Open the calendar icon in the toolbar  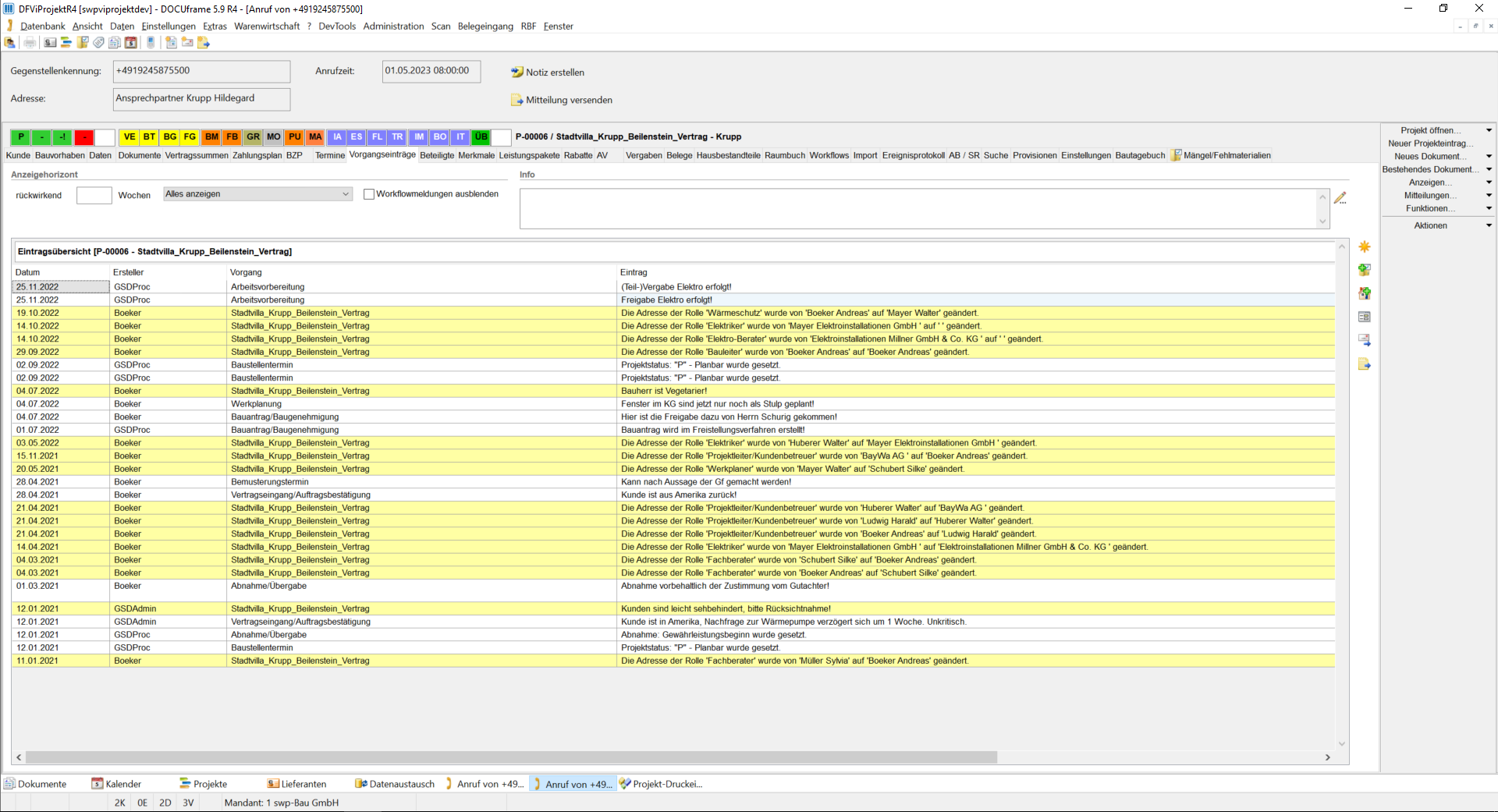click(x=131, y=42)
